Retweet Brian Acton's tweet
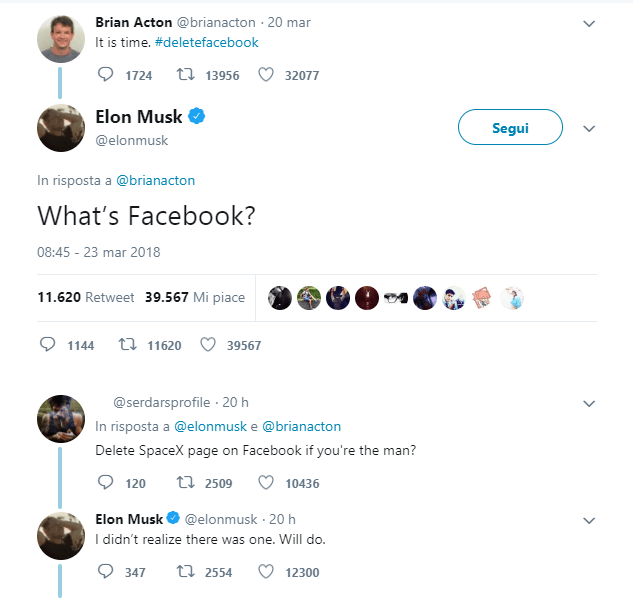 click(184, 75)
